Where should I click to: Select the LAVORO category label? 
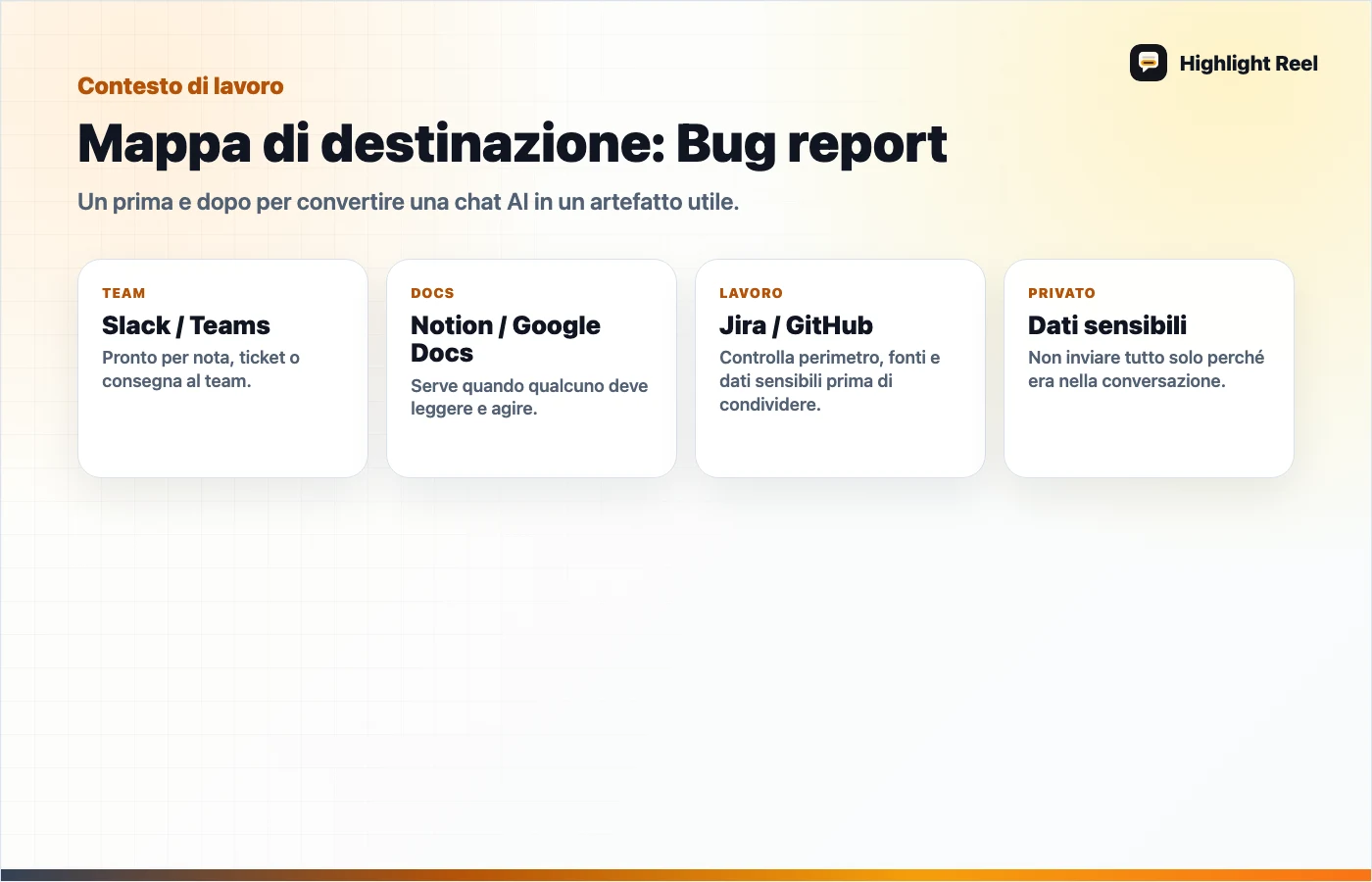tap(751, 293)
